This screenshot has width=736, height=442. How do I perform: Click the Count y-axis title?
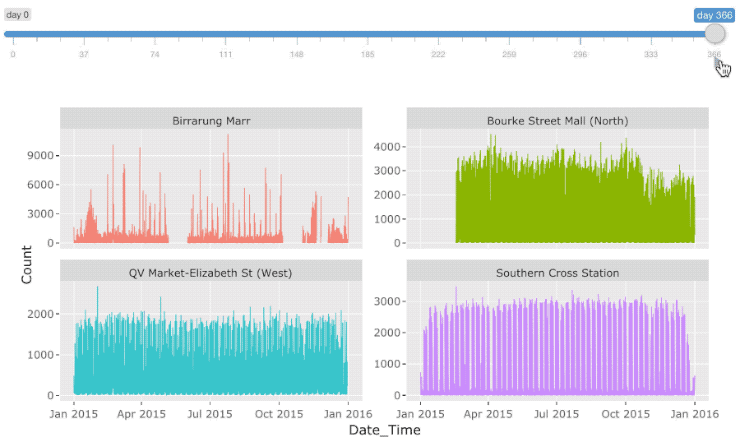coord(27,264)
